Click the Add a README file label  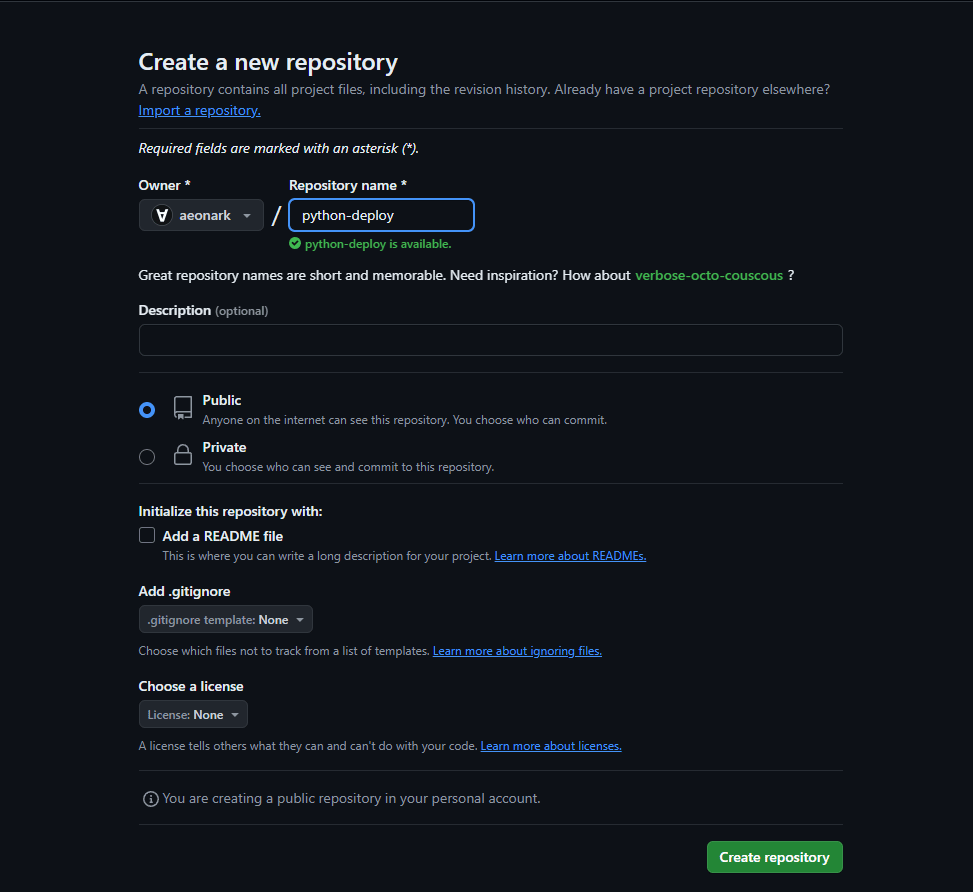[x=223, y=536]
